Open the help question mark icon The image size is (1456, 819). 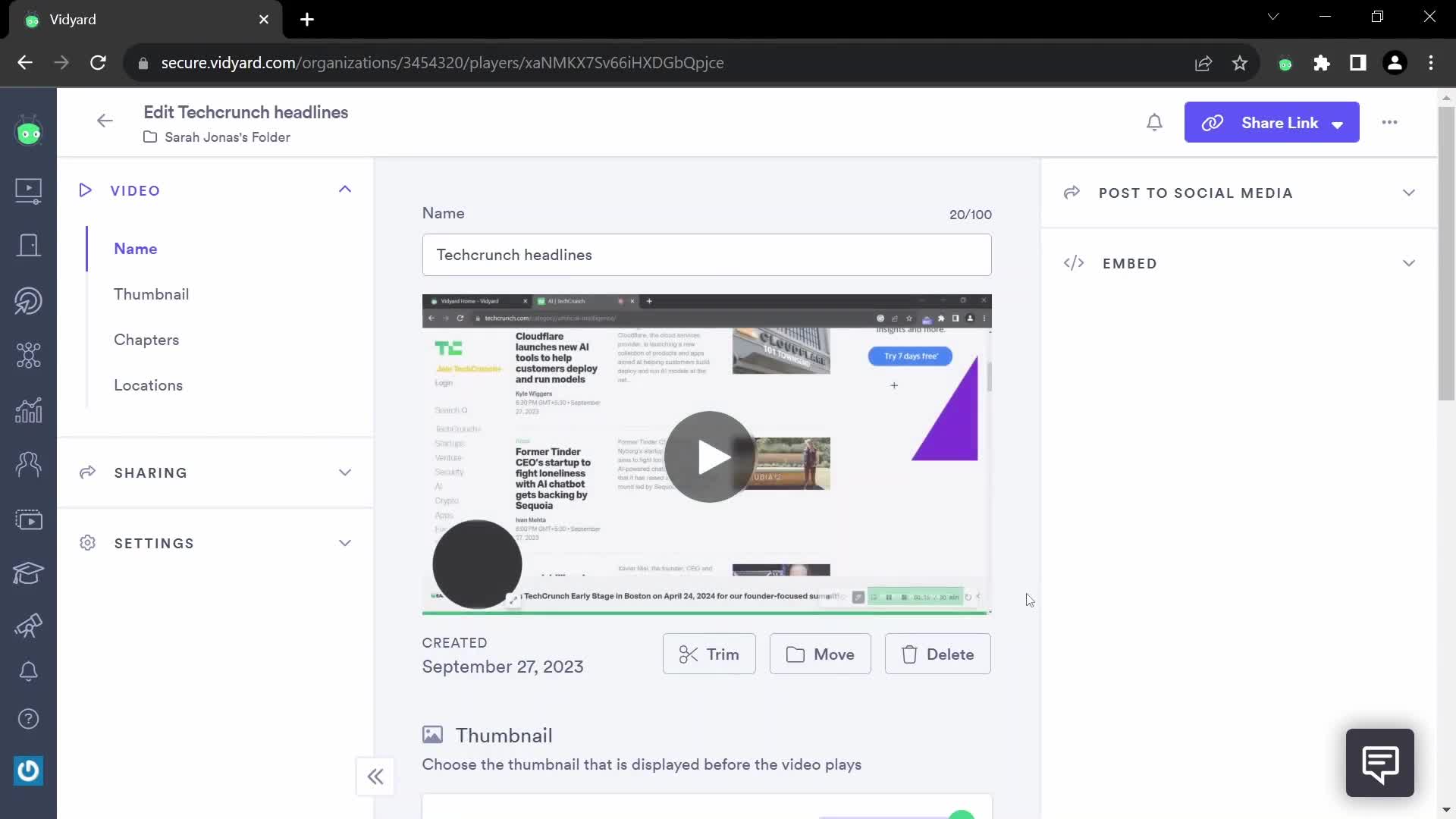[x=28, y=719]
